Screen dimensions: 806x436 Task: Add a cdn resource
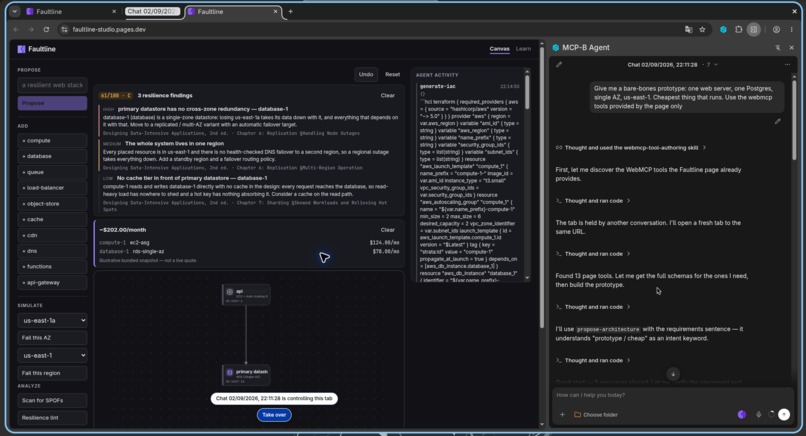52,235
